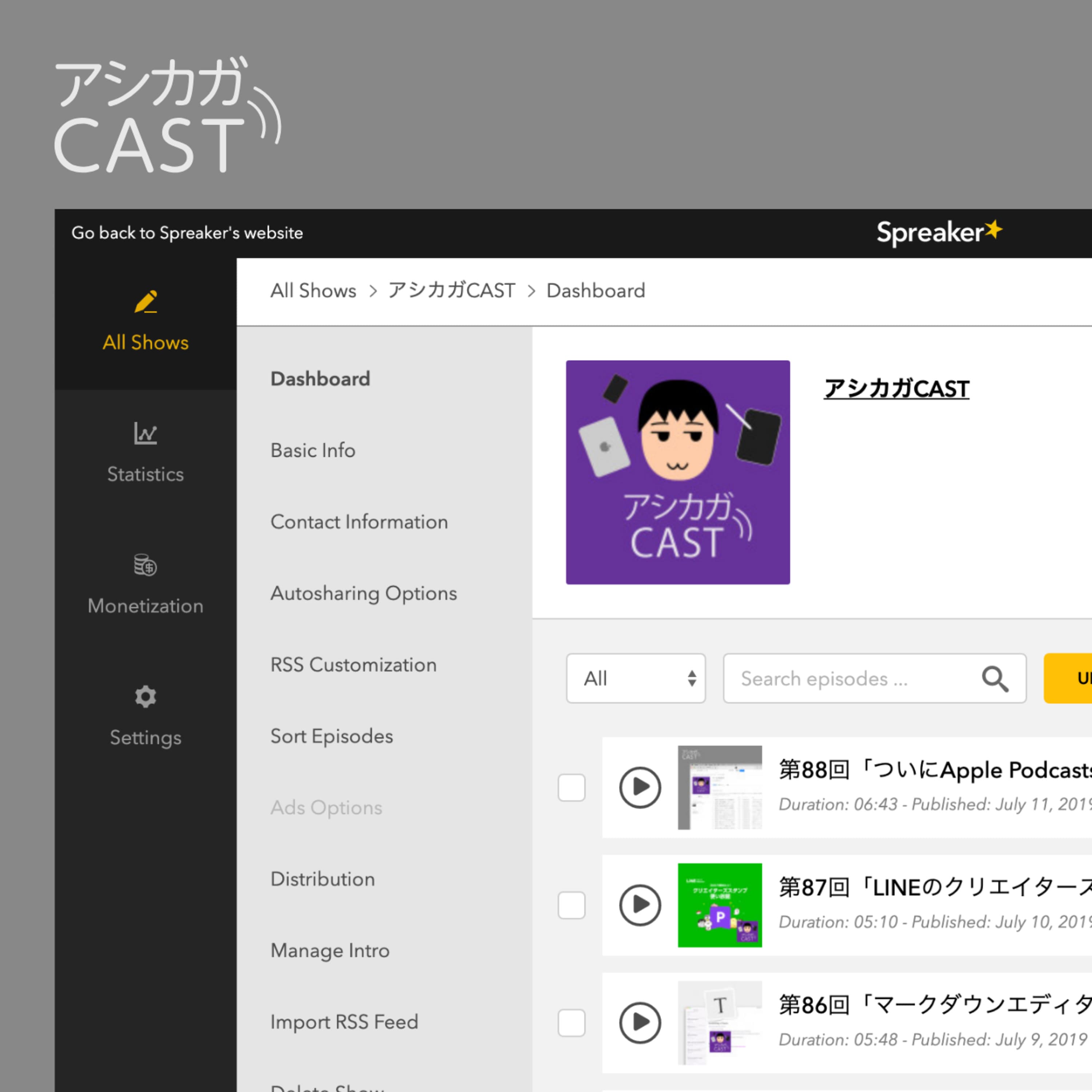This screenshot has height=1092, width=1092.
Task: Click the yellow upload button
Action: tap(1068, 678)
